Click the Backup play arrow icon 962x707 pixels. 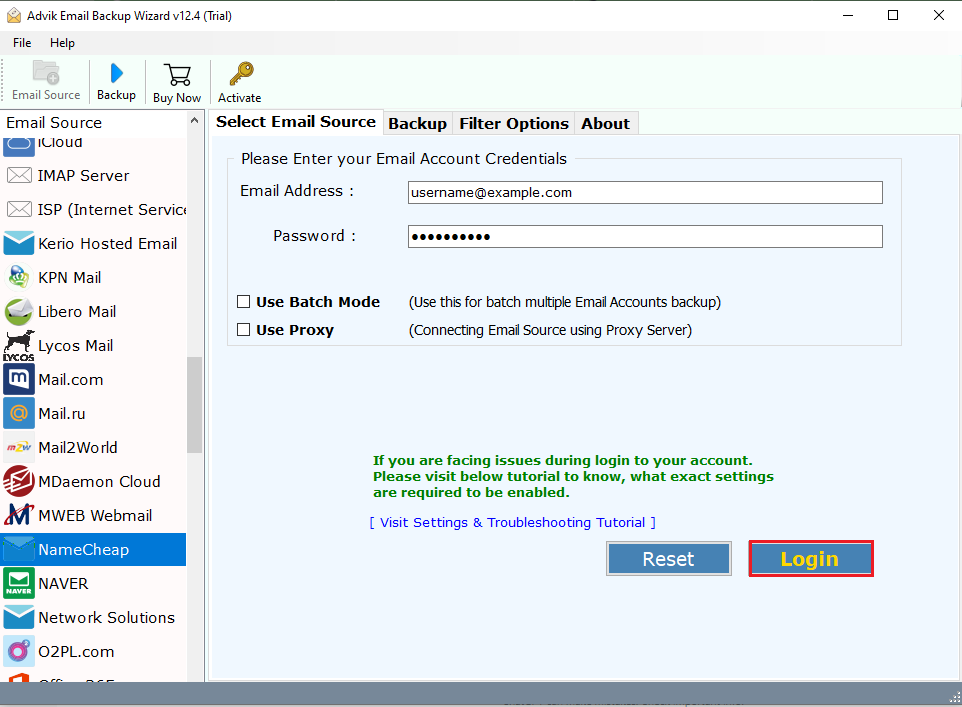(116, 73)
